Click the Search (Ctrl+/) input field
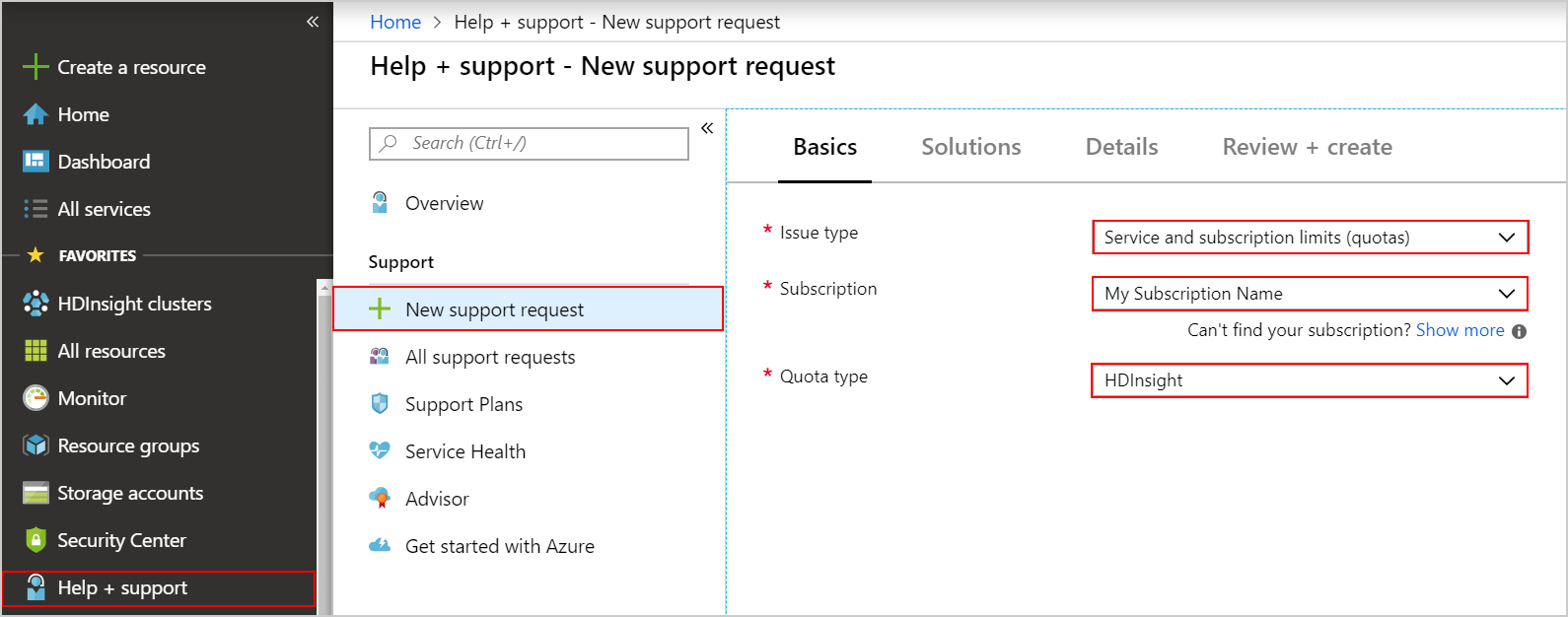The image size is (1568, 617). tap(529, 143)
